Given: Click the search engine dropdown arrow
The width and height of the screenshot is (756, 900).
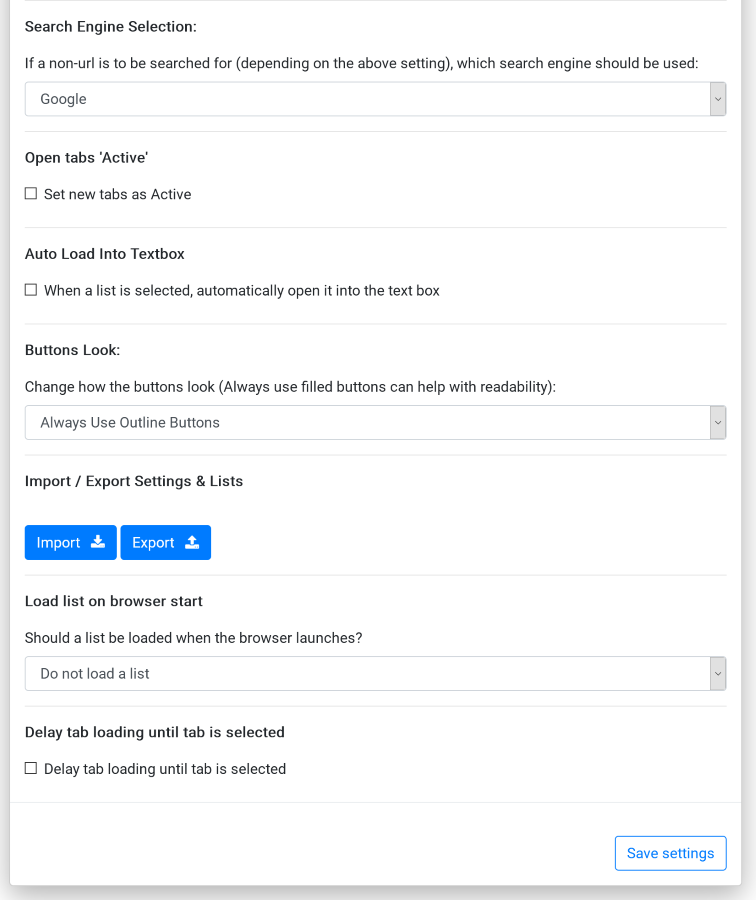Looking at the screenshot, I should [717, 99].
